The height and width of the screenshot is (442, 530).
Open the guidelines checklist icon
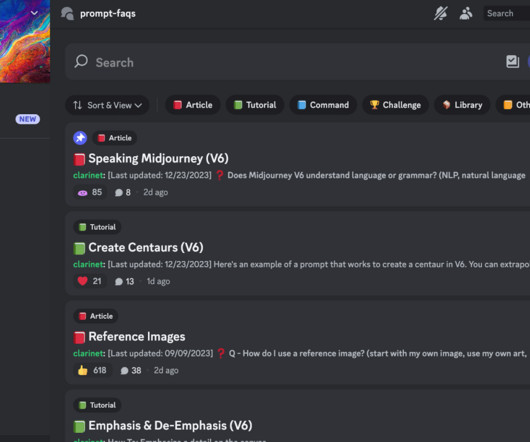click(x=512, y=62)
